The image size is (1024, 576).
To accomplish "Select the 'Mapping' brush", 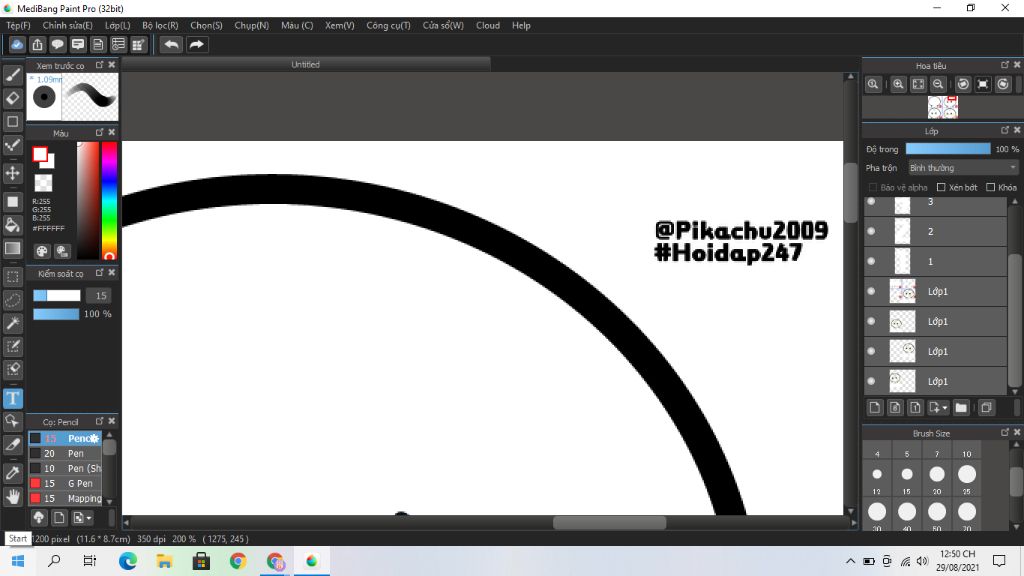I will point(65,498).
